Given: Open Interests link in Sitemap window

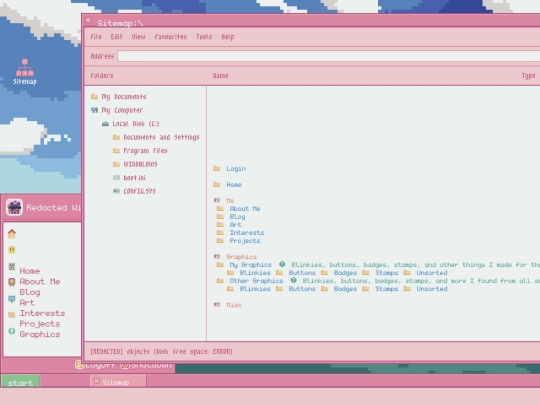Looking at the screenshot, I should (247, 232).
